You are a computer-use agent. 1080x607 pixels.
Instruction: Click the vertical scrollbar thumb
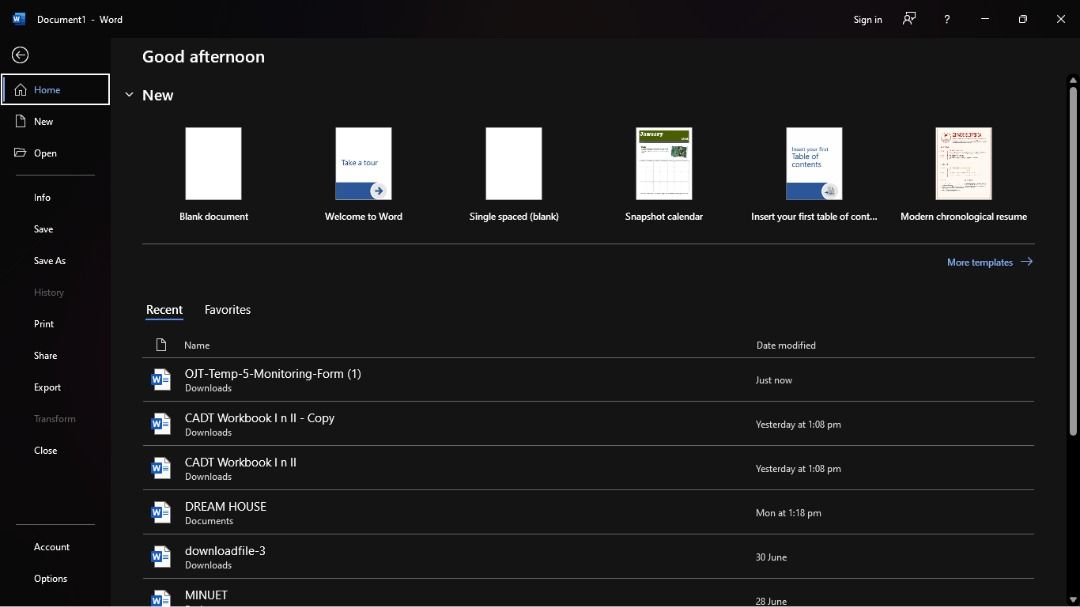(1072, 260)
